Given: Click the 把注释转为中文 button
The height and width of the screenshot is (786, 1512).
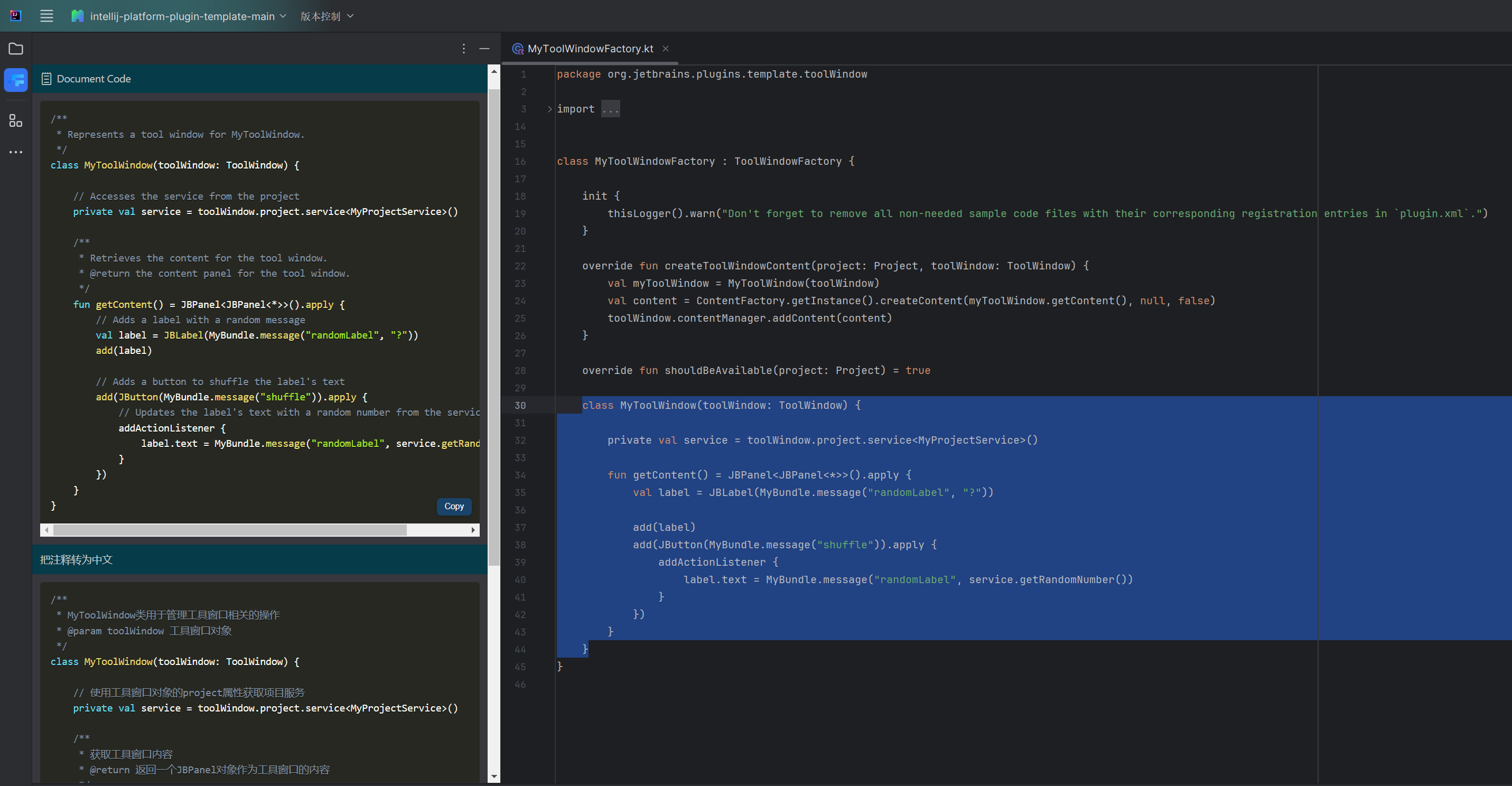Looking at the screenshot, I should [77, 559].
